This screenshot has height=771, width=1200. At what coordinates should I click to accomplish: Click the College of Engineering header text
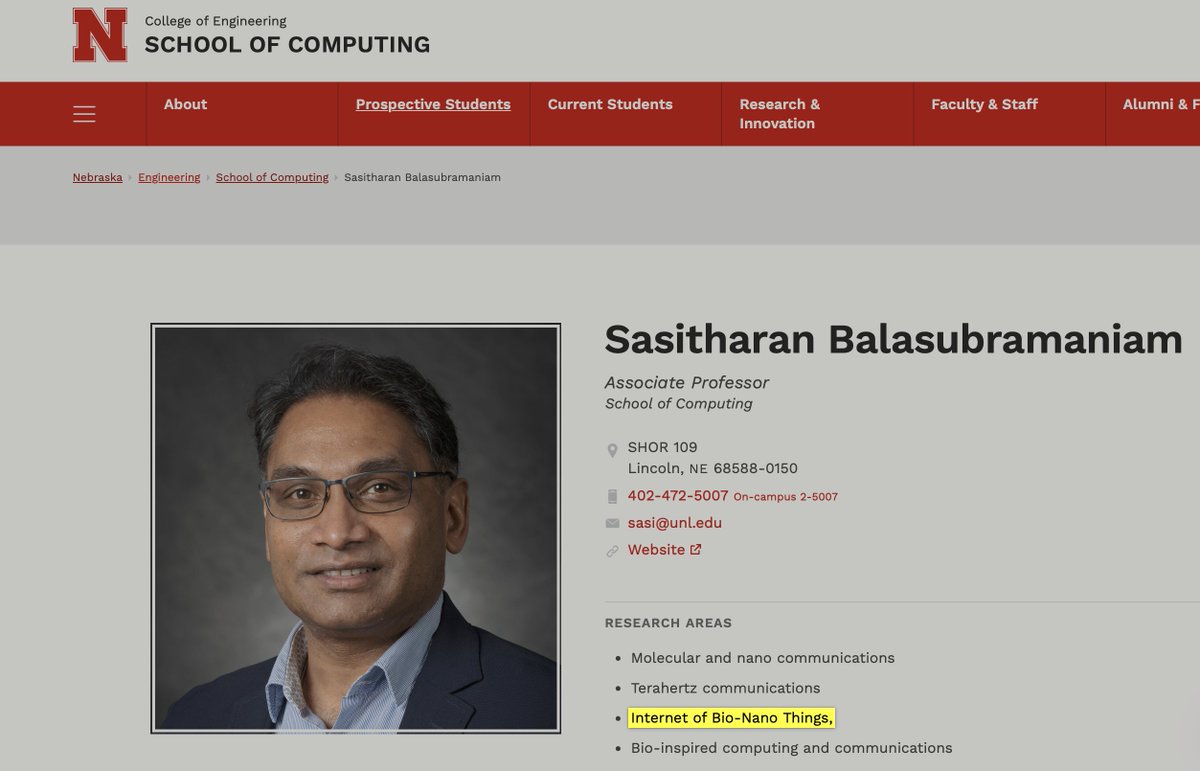215,21
